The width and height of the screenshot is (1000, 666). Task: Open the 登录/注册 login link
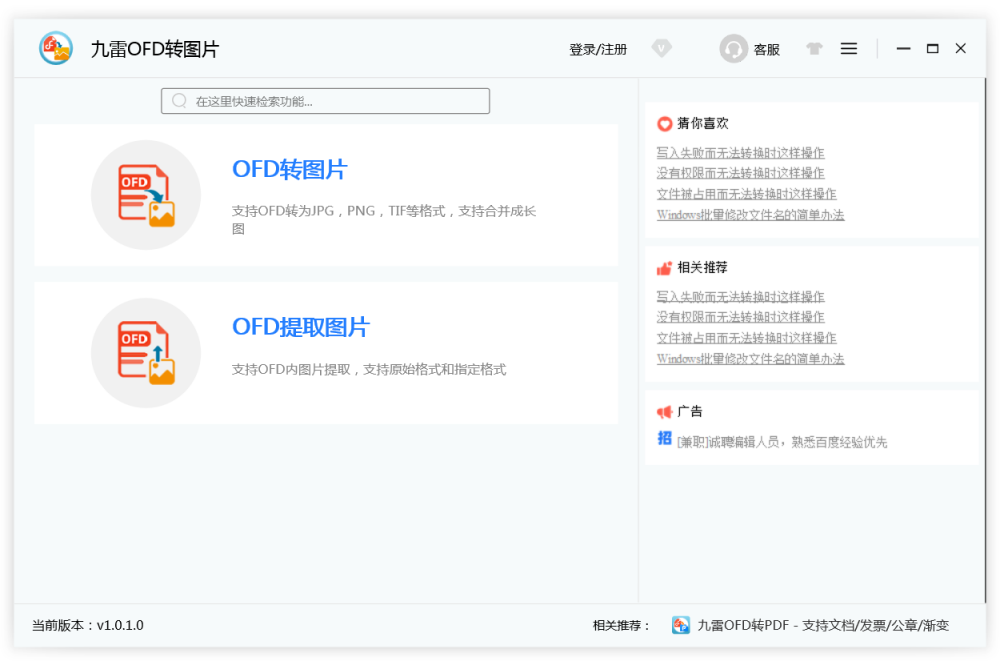[x=598, y=49]
